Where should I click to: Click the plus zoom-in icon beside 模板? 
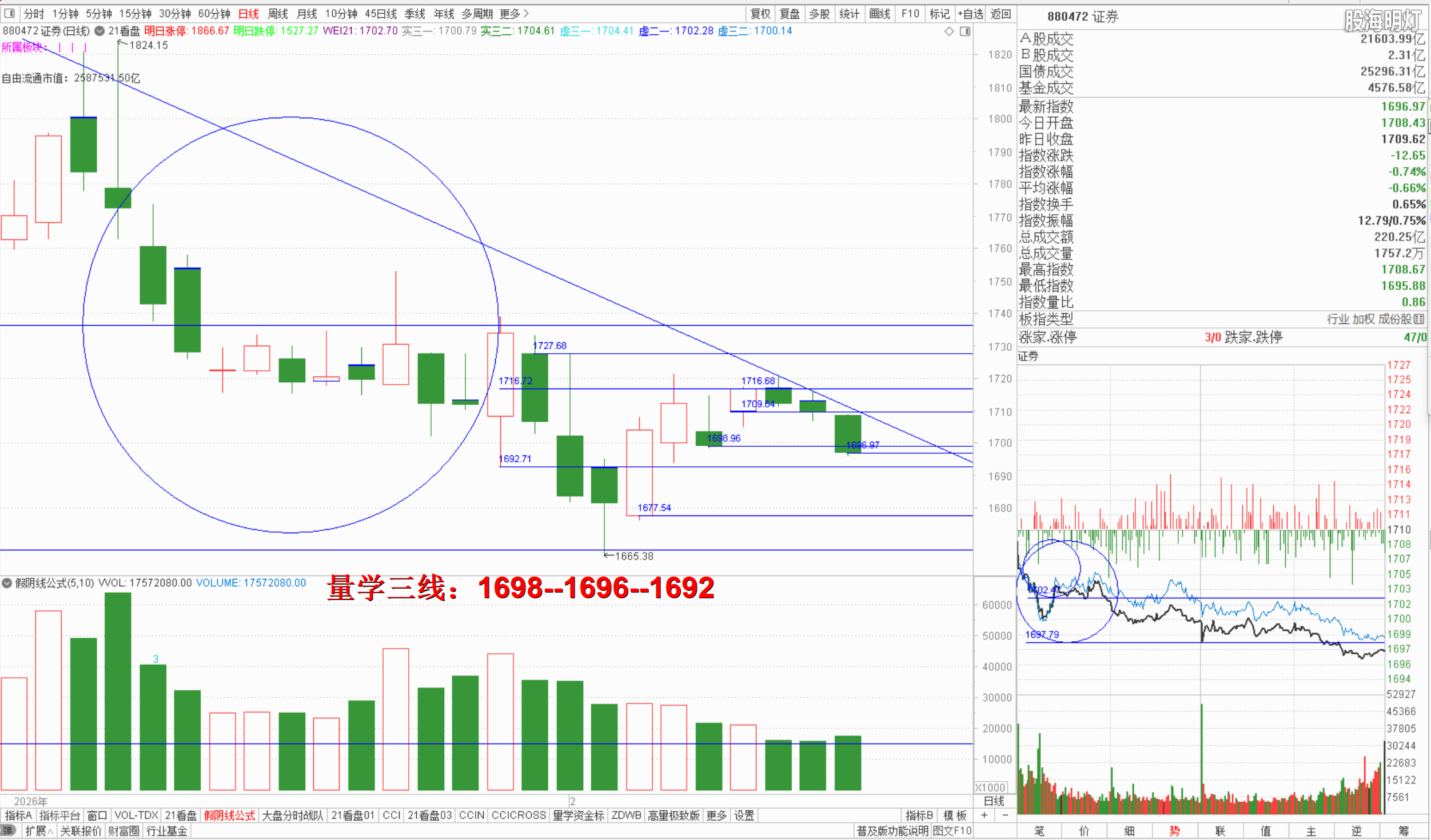pos(984,815)
